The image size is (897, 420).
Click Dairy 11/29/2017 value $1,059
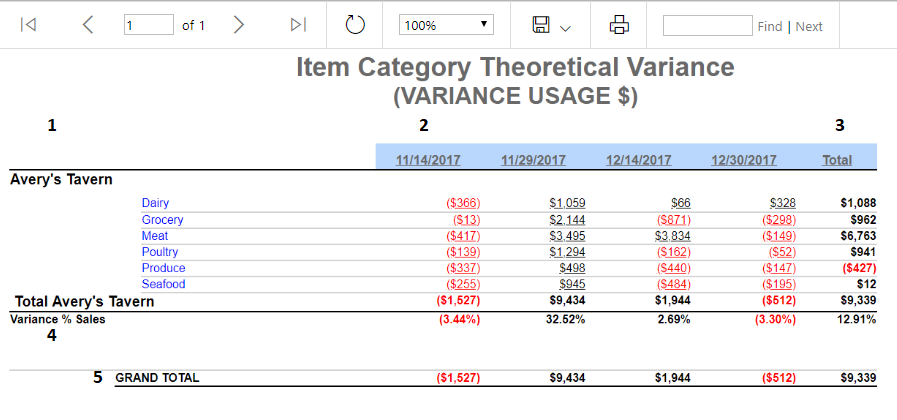click(567, 203)
